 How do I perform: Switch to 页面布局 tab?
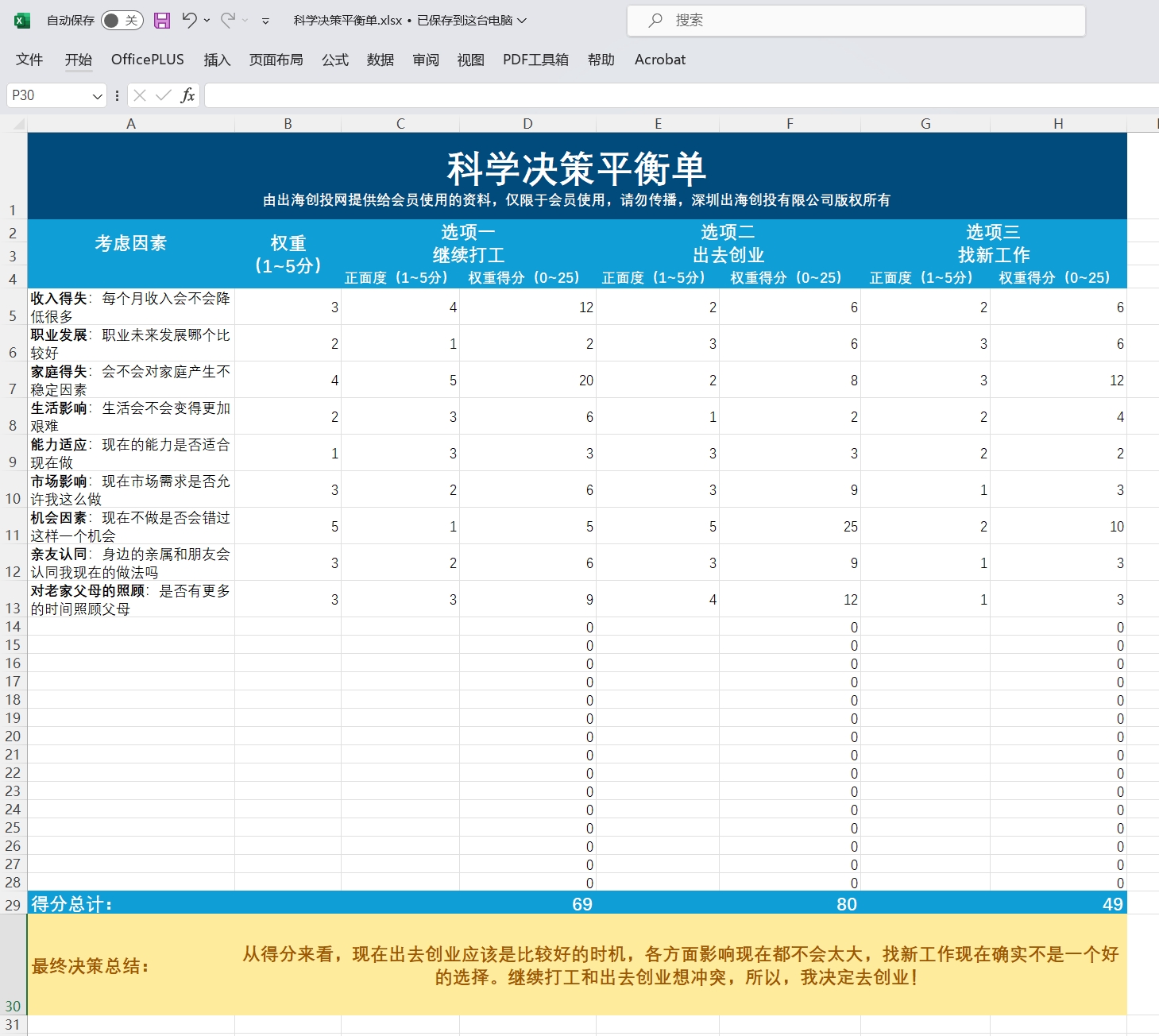point(276,60)
